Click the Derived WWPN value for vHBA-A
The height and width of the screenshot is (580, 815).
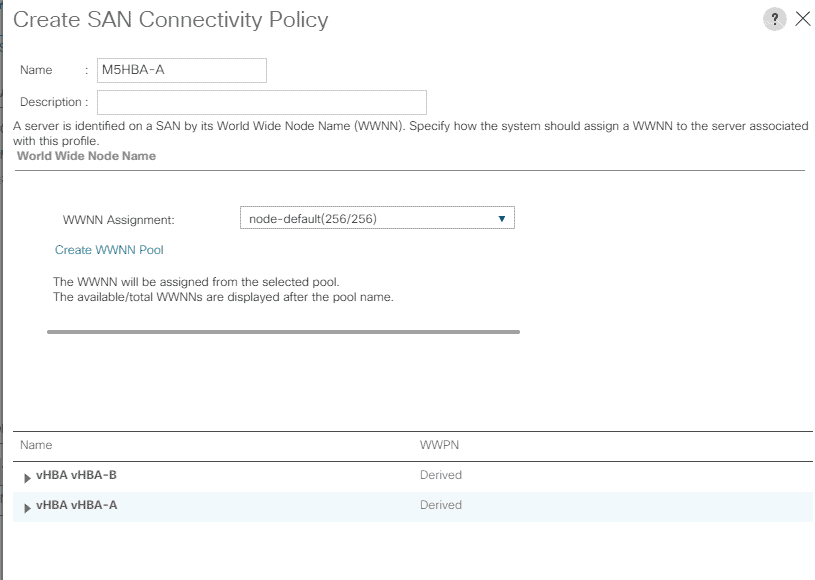pyautogui.click(x=441, y=505)
